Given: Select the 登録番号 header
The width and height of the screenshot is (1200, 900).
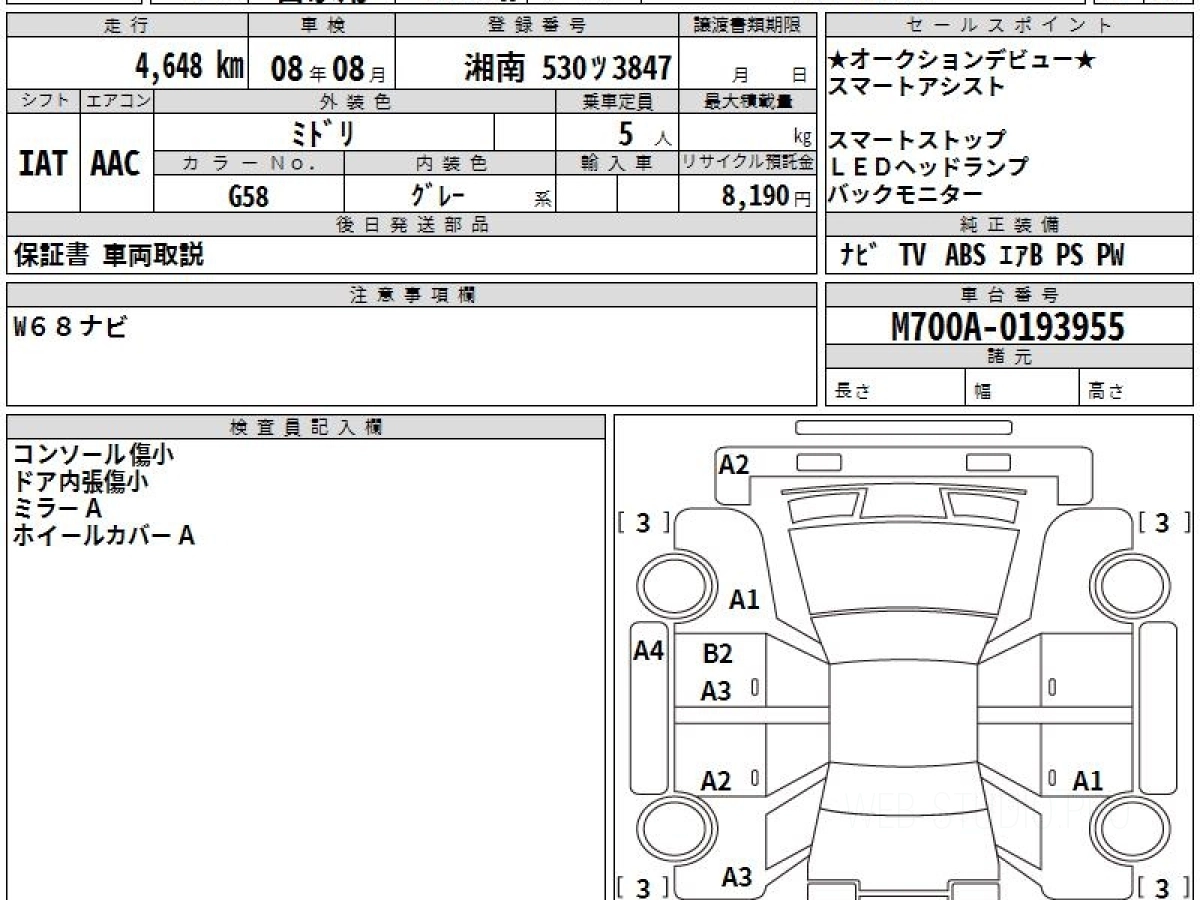Looking at the screenshot, I should click(x=537, y=27).
